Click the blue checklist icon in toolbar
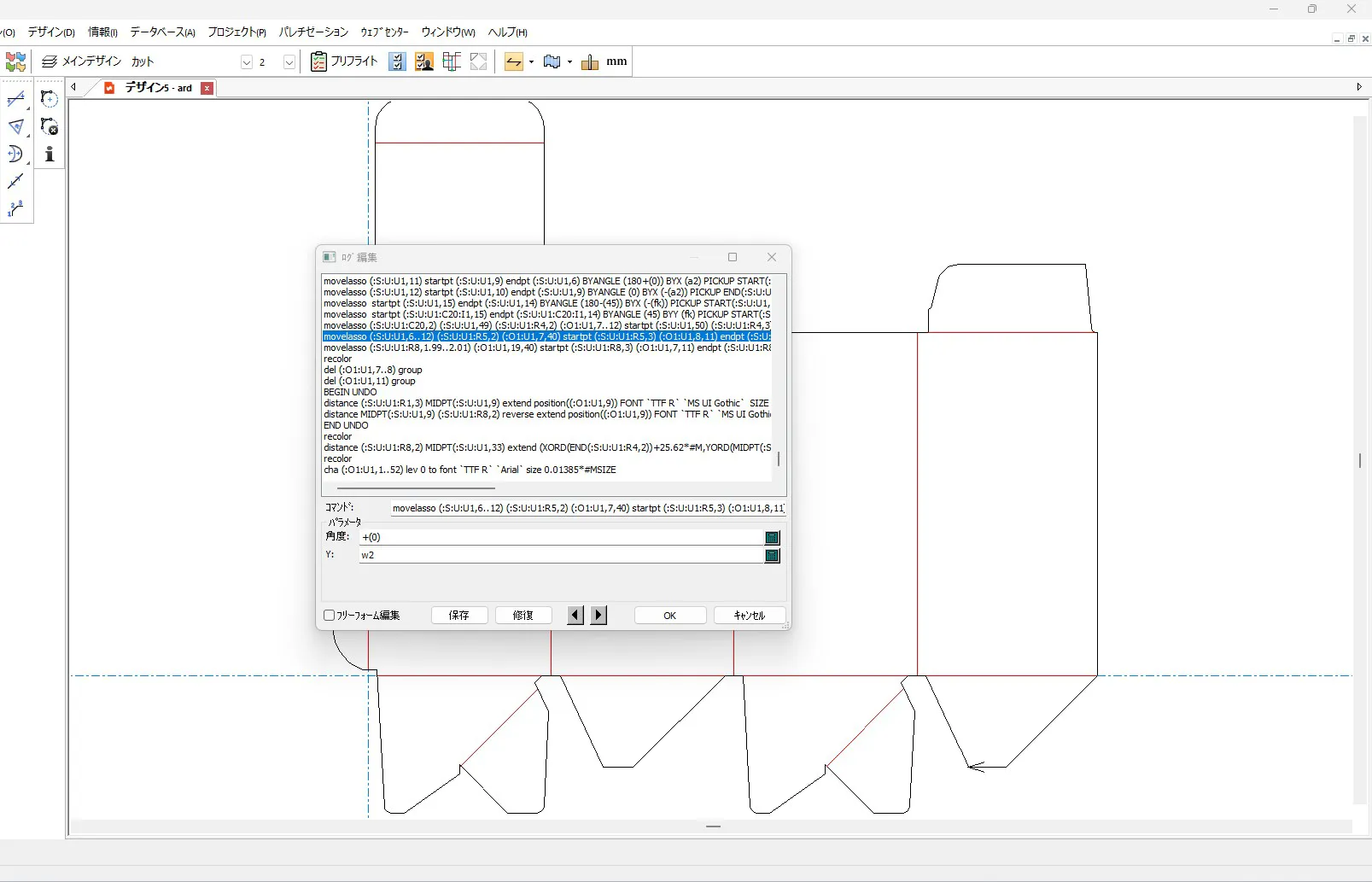This screenshot has width=1372, height=882. [x=397, y=61]
